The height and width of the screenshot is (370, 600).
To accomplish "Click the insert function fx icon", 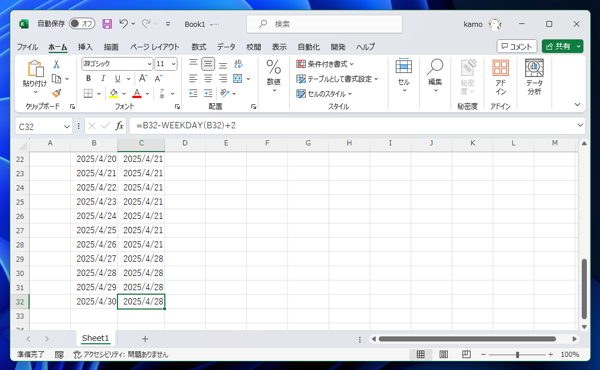I will click(x=119, y=126).
